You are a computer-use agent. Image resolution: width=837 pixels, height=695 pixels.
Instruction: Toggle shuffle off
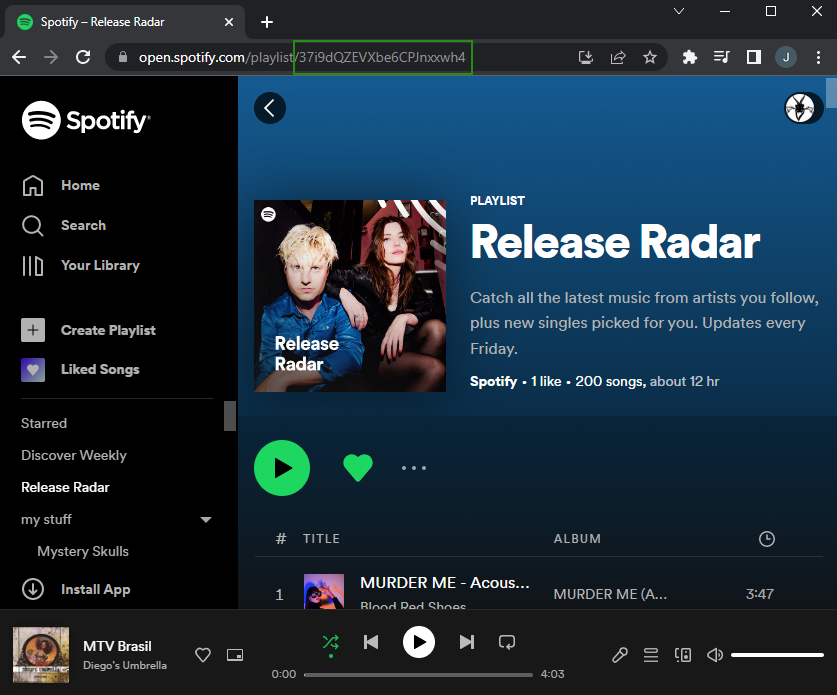(x=330, y=642)
